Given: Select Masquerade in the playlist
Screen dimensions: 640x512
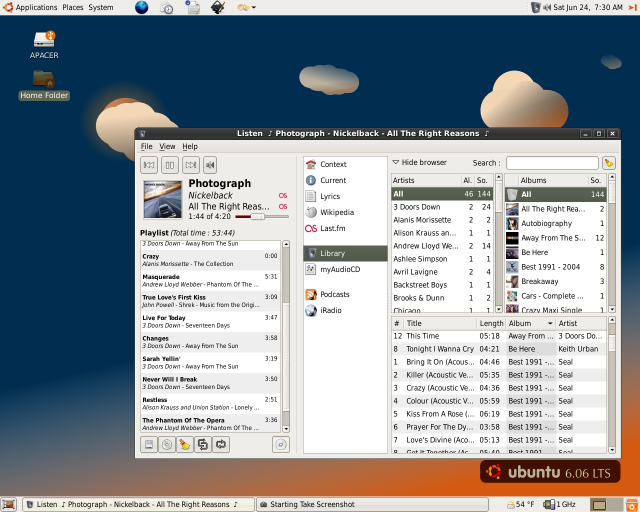Looking at the screenshot, I should click(x=210, y=280).
